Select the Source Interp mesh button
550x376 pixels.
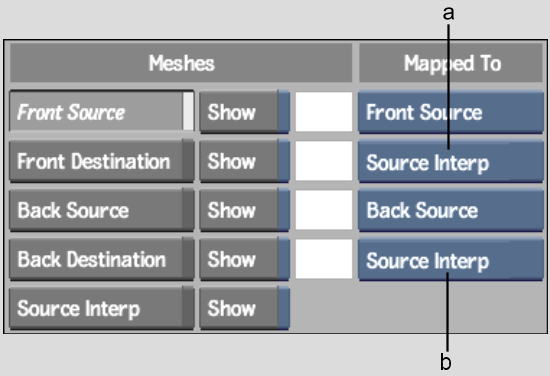101,308
